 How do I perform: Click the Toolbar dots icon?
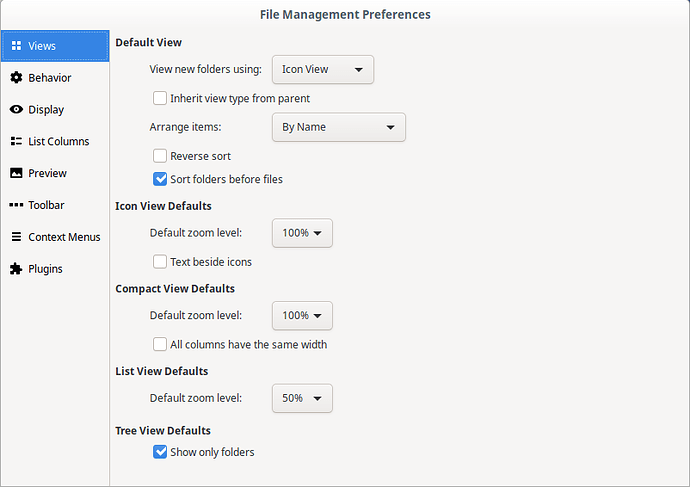16,205
